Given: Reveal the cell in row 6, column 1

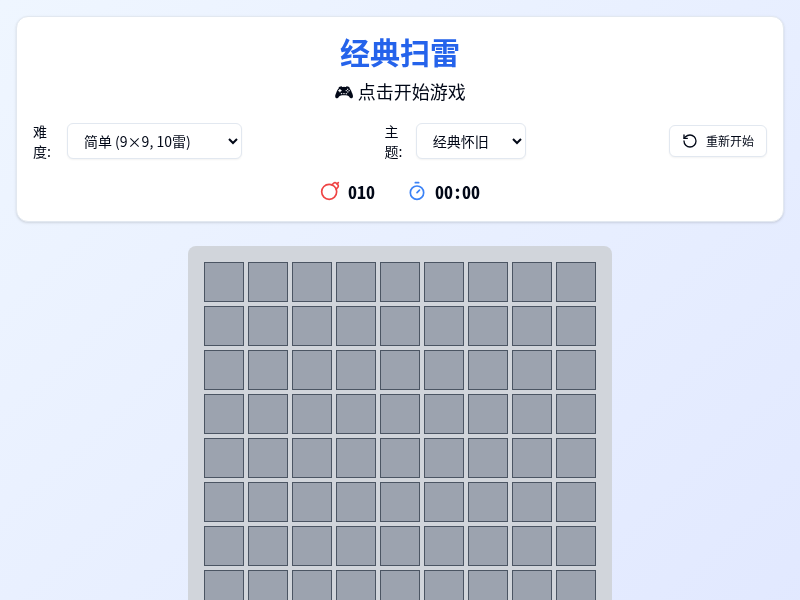Looking at the screenshot, I should 224,502.
